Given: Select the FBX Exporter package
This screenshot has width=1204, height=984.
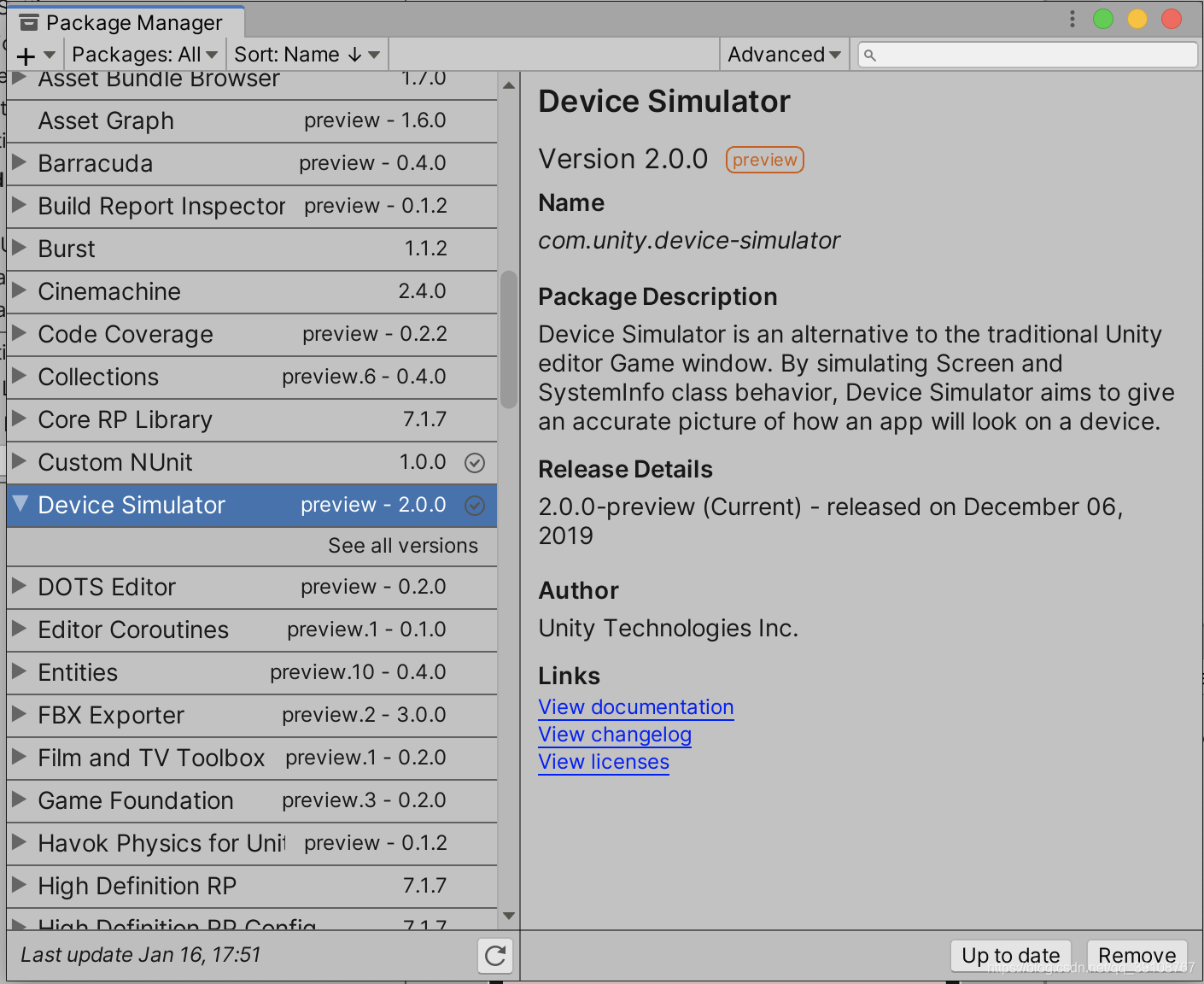Looking at the screenshot, I should click(111, 715).
